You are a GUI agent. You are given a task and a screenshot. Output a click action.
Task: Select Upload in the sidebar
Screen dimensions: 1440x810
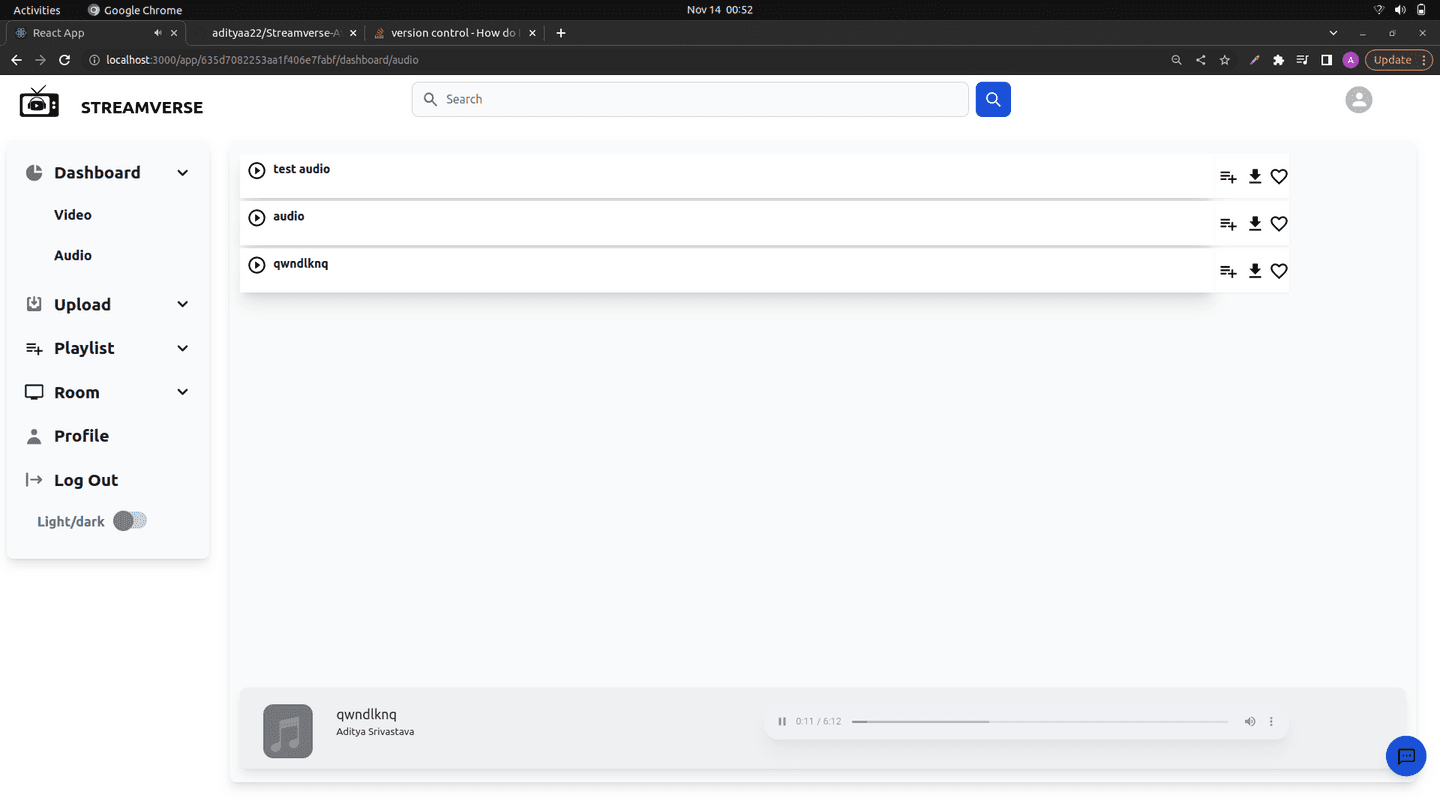(x=82, y=304)
